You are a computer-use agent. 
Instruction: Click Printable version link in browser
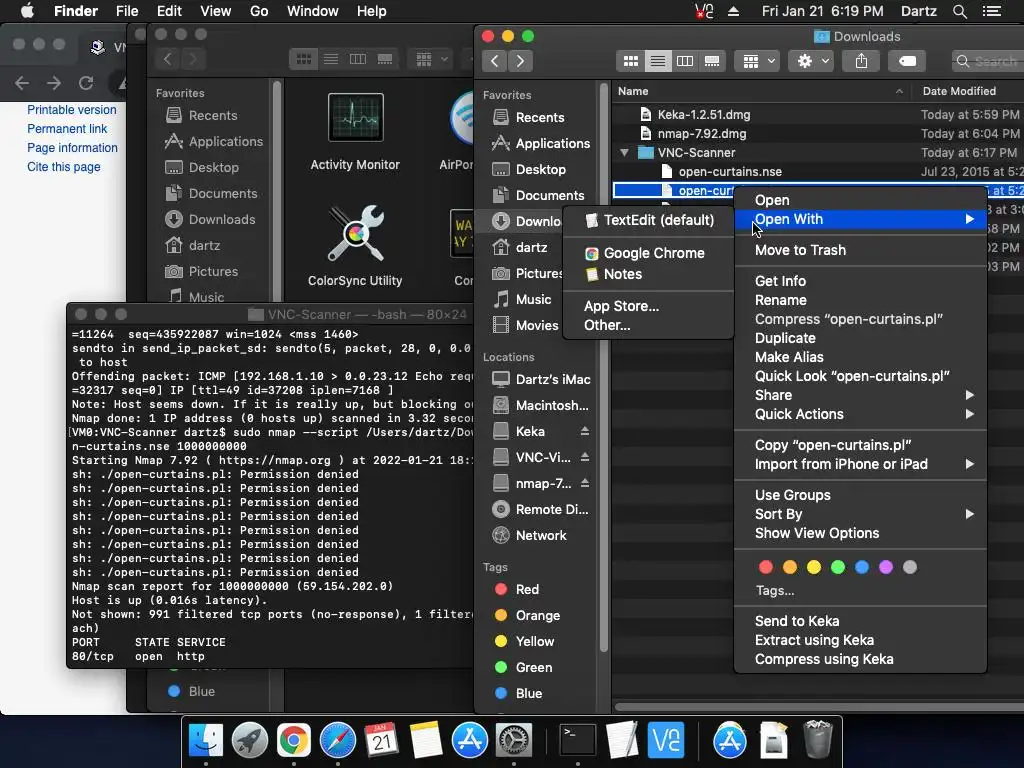point(72,110)
